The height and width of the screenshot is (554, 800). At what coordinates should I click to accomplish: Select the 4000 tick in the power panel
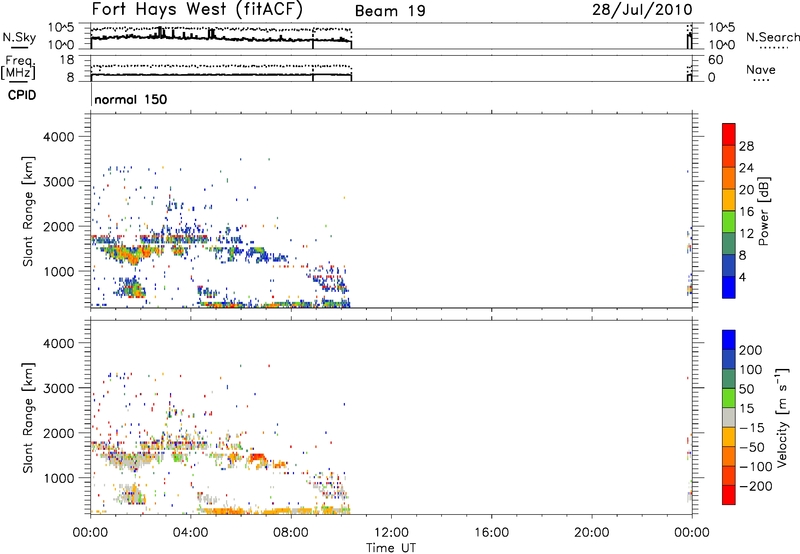pyautogui.click(x=58, y=137)
